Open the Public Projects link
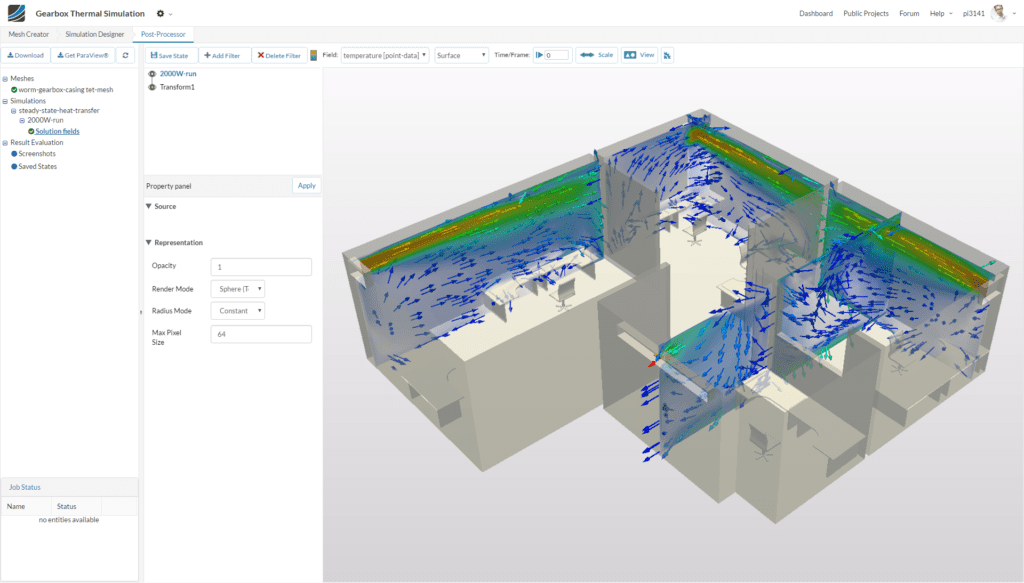Screen dimensions: 1024x583 click(x=866, y=13)
